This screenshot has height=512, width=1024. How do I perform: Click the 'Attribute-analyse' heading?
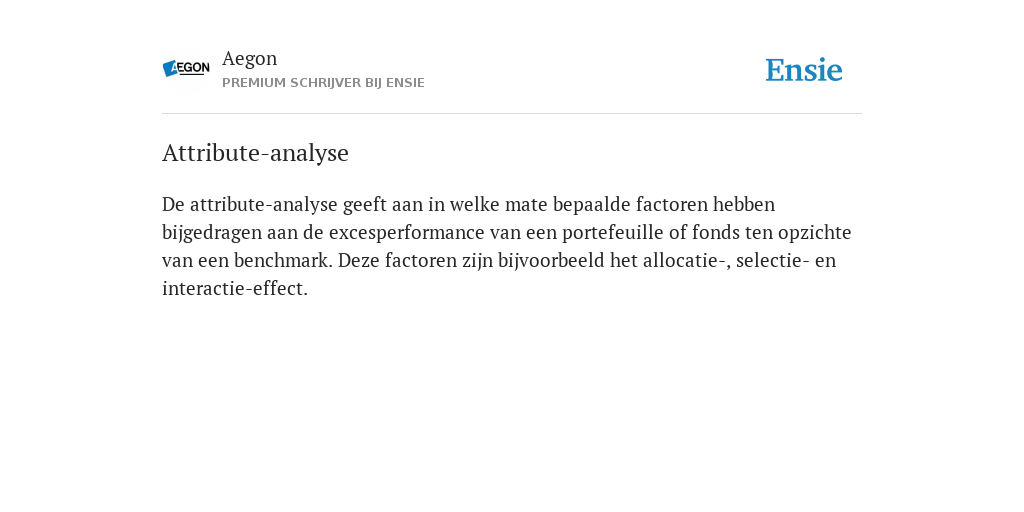point(255,153)
